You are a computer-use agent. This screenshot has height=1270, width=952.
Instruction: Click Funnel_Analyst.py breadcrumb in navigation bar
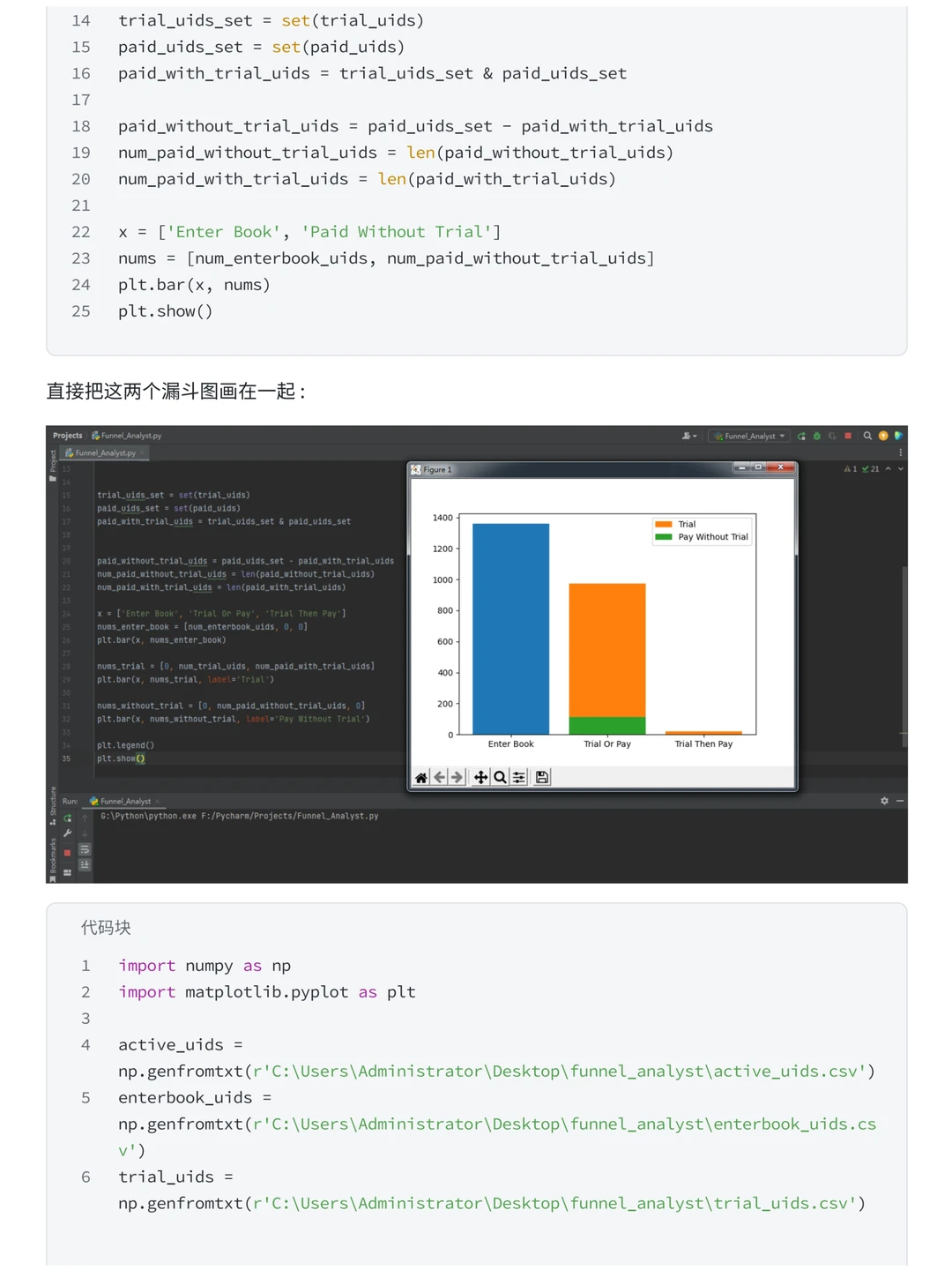(x=127, y=436)
